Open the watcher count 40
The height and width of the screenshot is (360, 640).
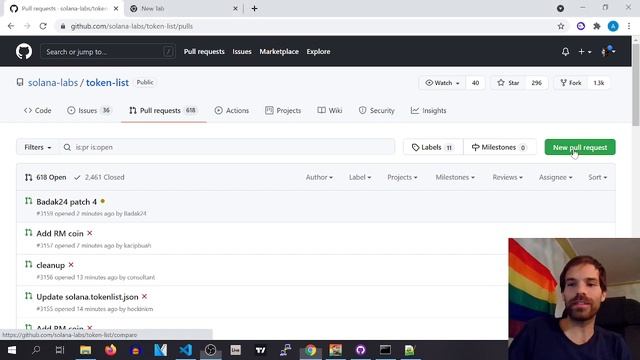(476, 83)
